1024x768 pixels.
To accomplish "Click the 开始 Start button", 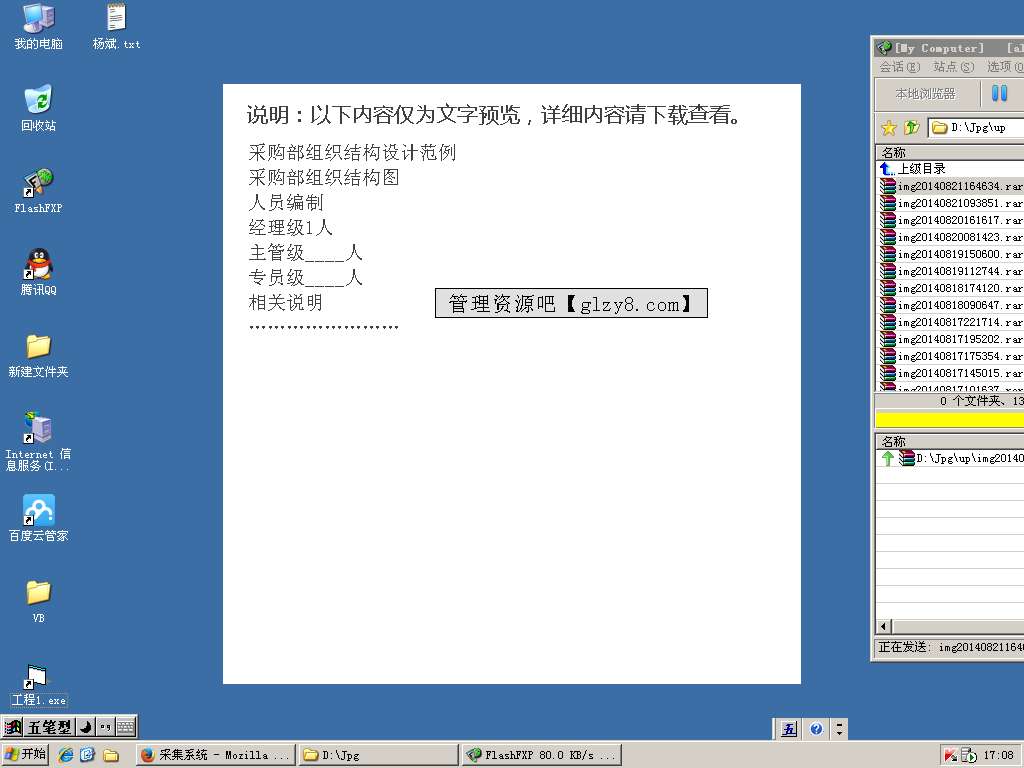I will pyautogui.click(x=26, y=754).
